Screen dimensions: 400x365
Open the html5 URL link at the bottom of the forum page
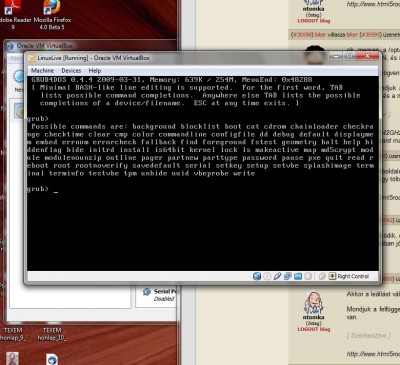point(373,353)
